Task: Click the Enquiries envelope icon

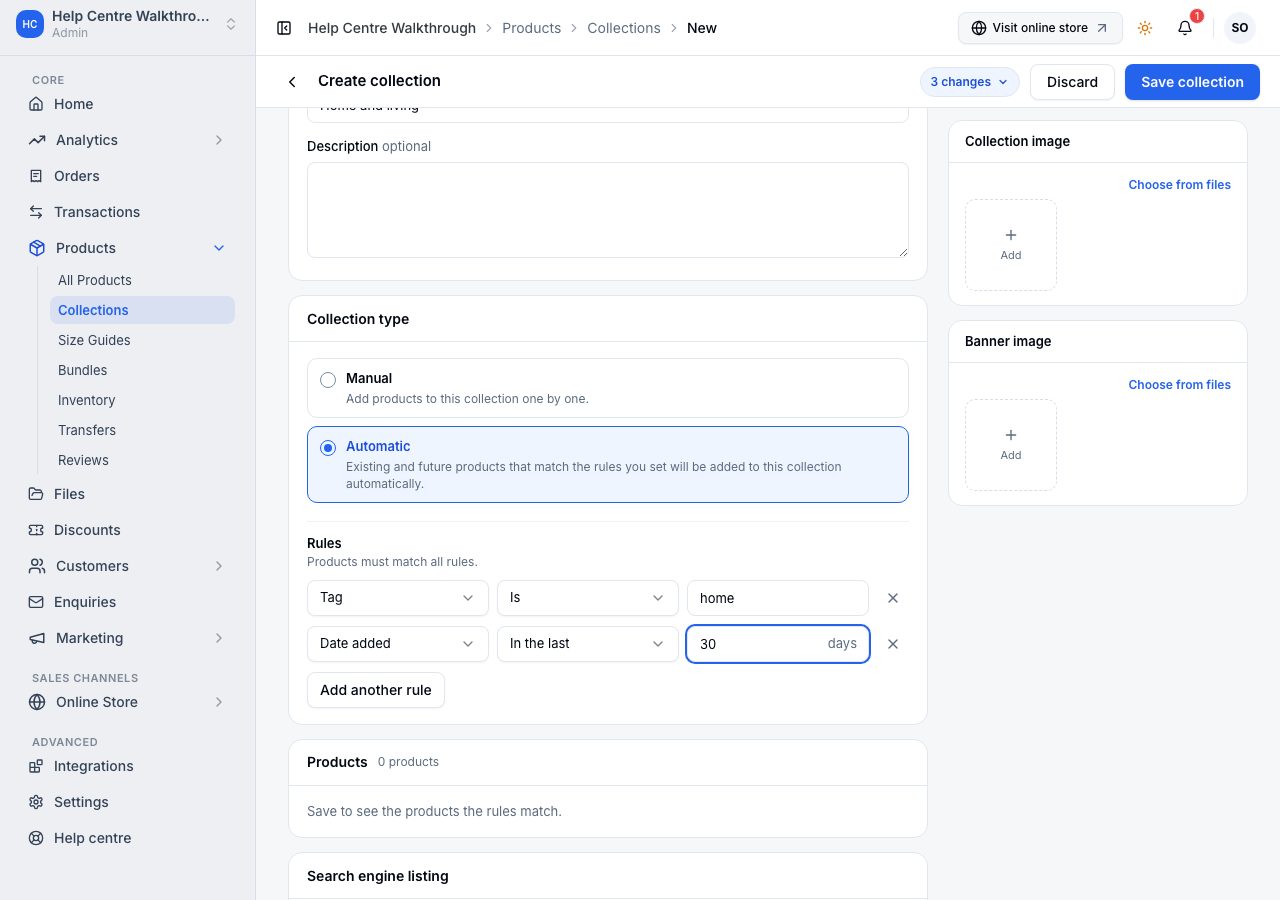Action: pos(36,602)
